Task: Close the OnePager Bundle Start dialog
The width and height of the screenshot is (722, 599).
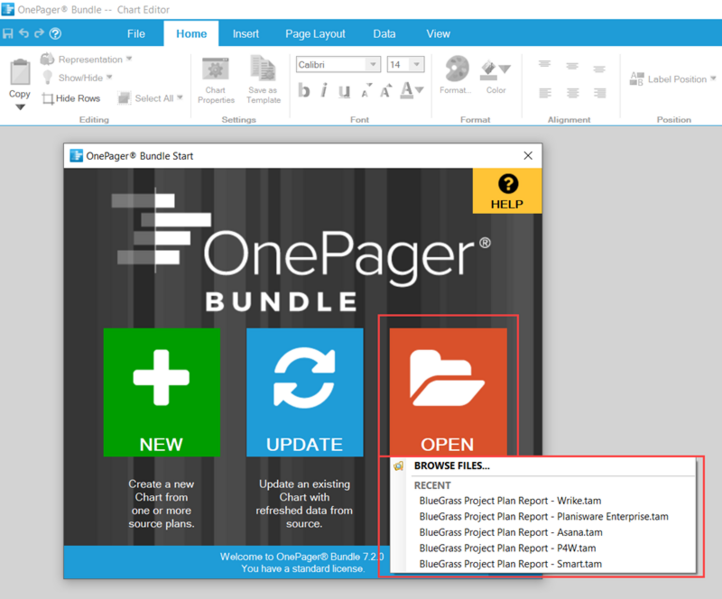Action: 528,156
